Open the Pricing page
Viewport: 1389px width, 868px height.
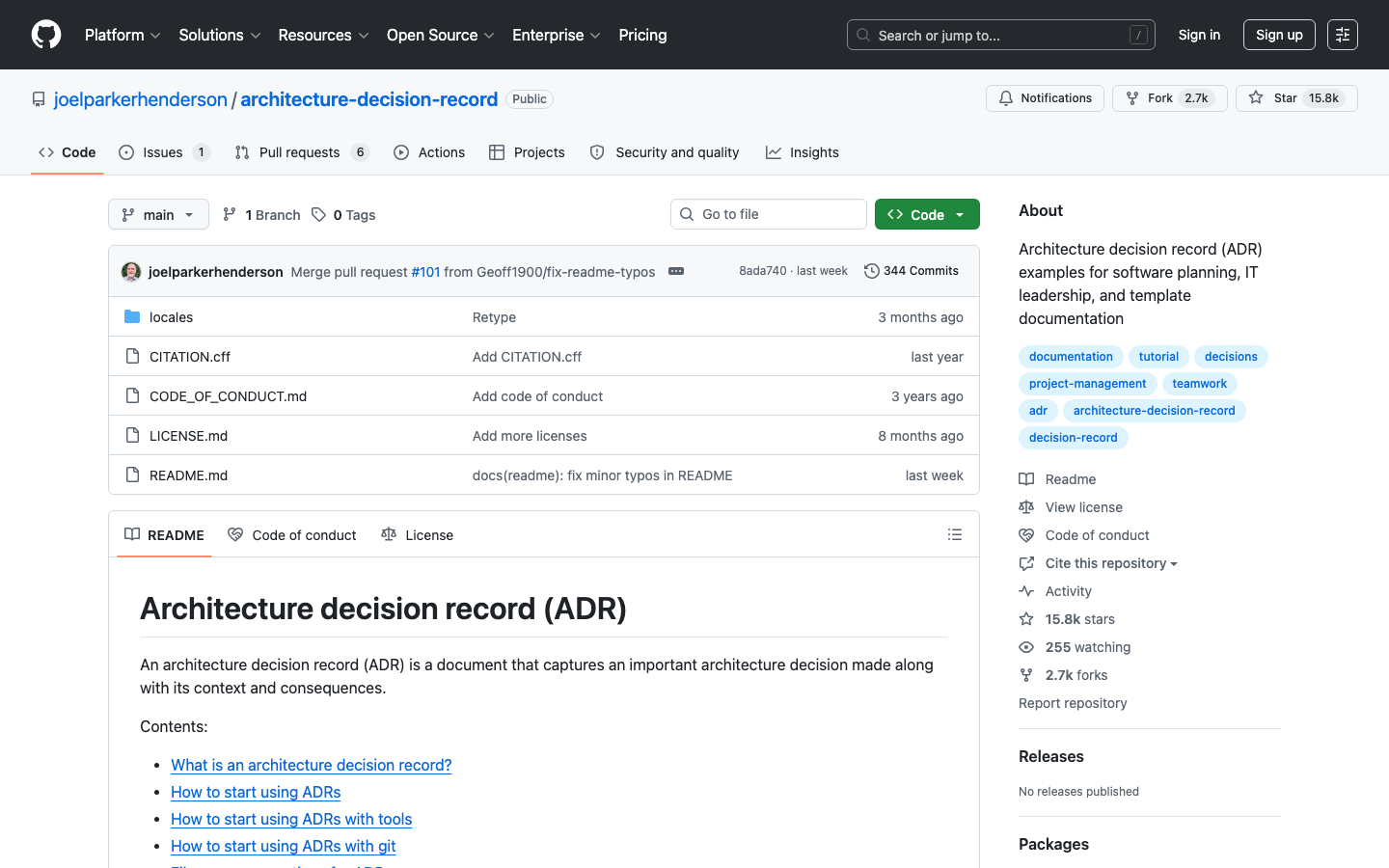point(642,35)
